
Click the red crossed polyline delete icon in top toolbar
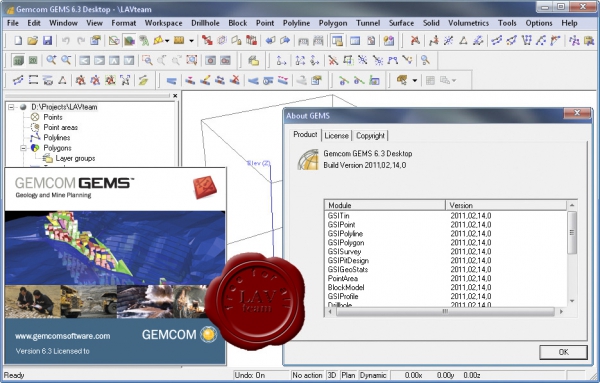point(415,40)
